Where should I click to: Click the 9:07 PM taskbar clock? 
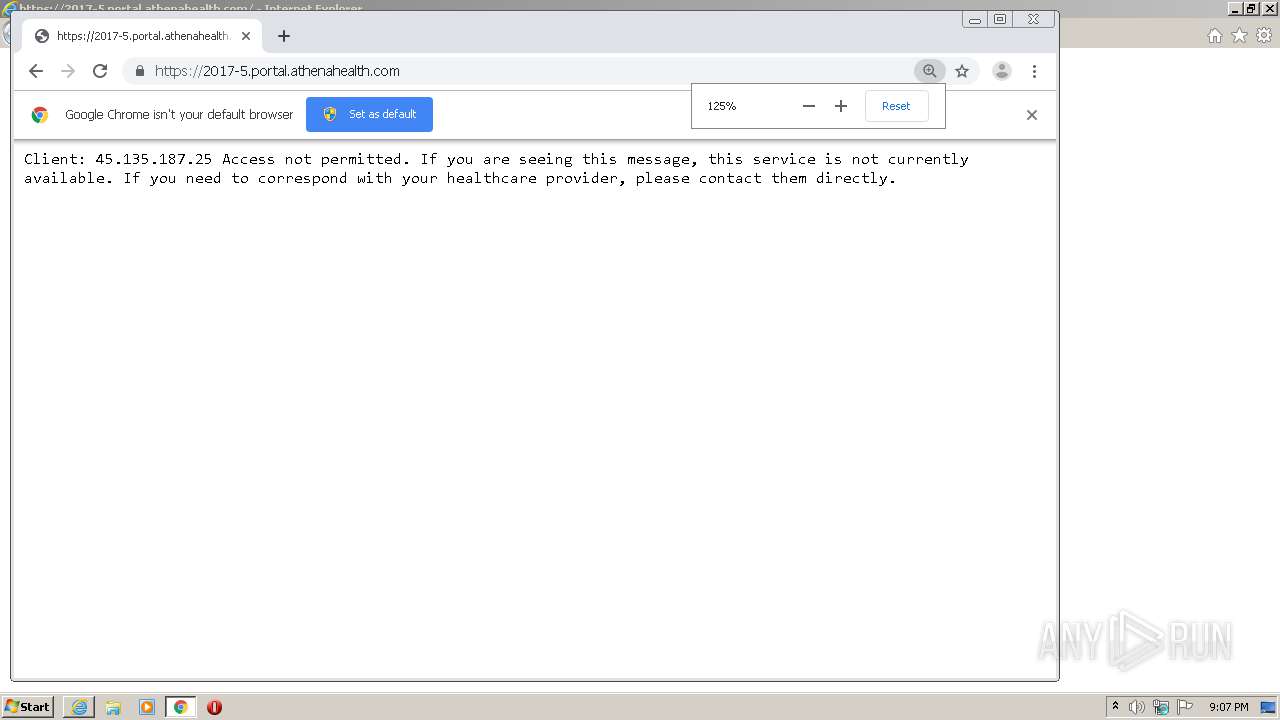tap(1229, 707)
